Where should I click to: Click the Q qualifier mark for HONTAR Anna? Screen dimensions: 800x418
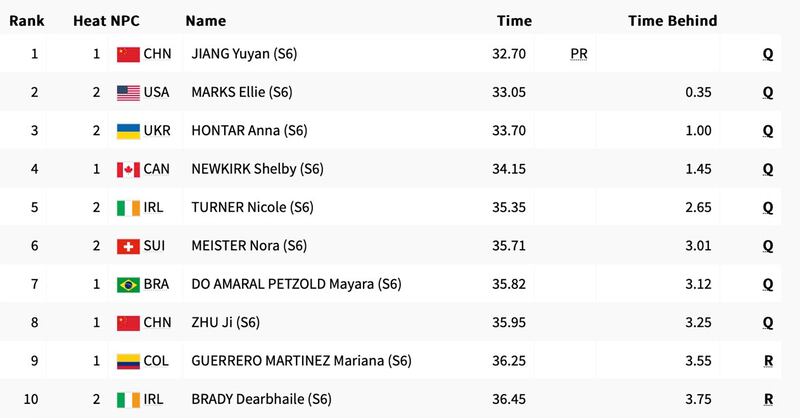click(x=768, y=131)
